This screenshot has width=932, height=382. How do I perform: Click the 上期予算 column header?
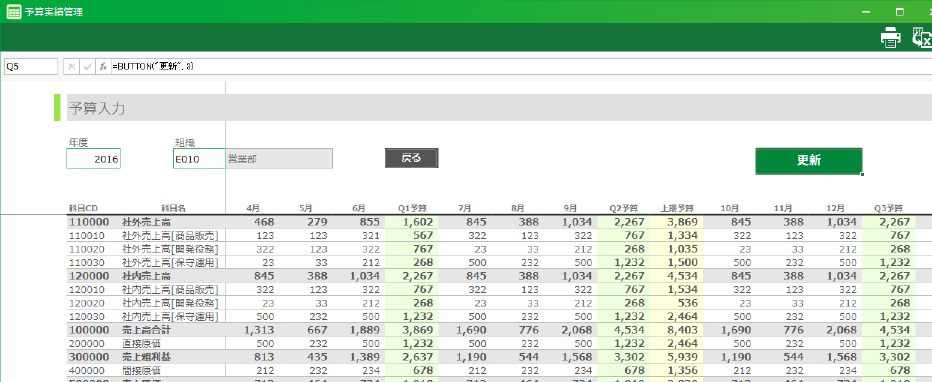(x=676, y=209)
